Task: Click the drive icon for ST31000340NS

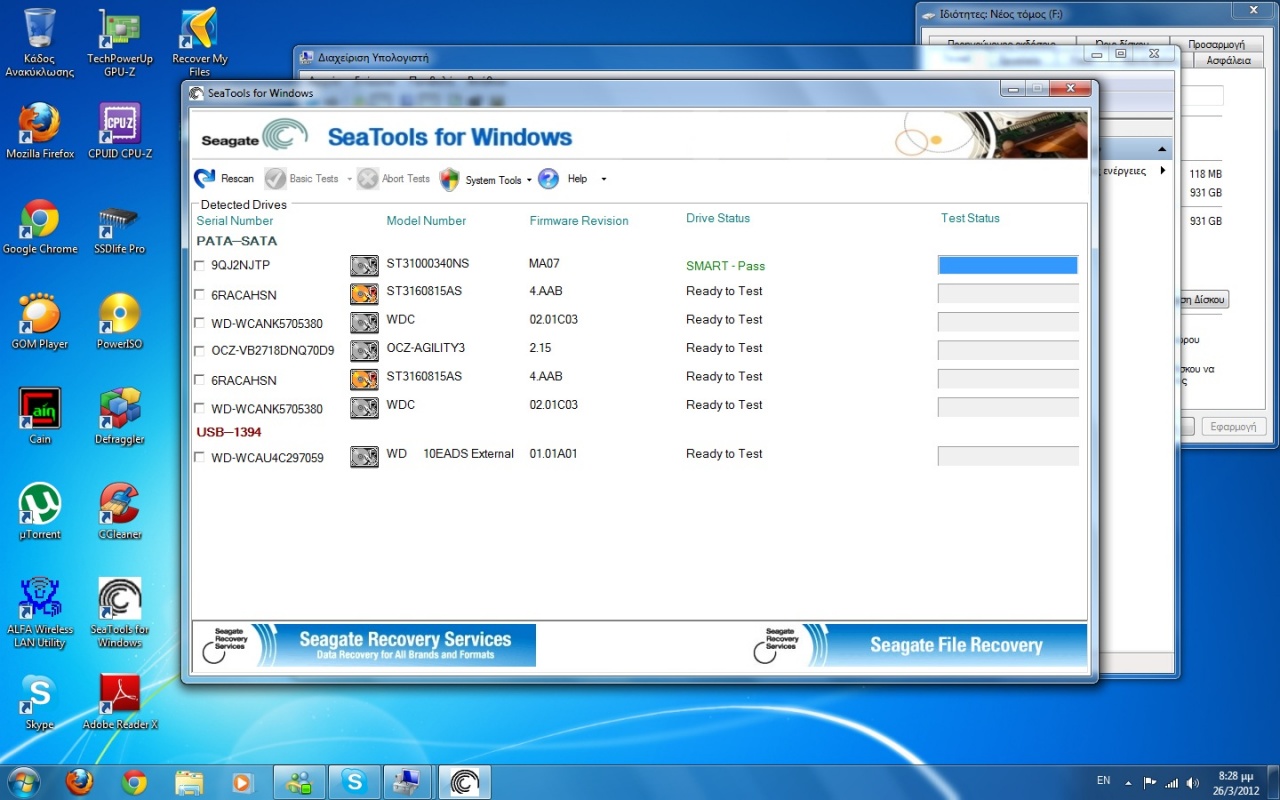Action: click(364, 265)
